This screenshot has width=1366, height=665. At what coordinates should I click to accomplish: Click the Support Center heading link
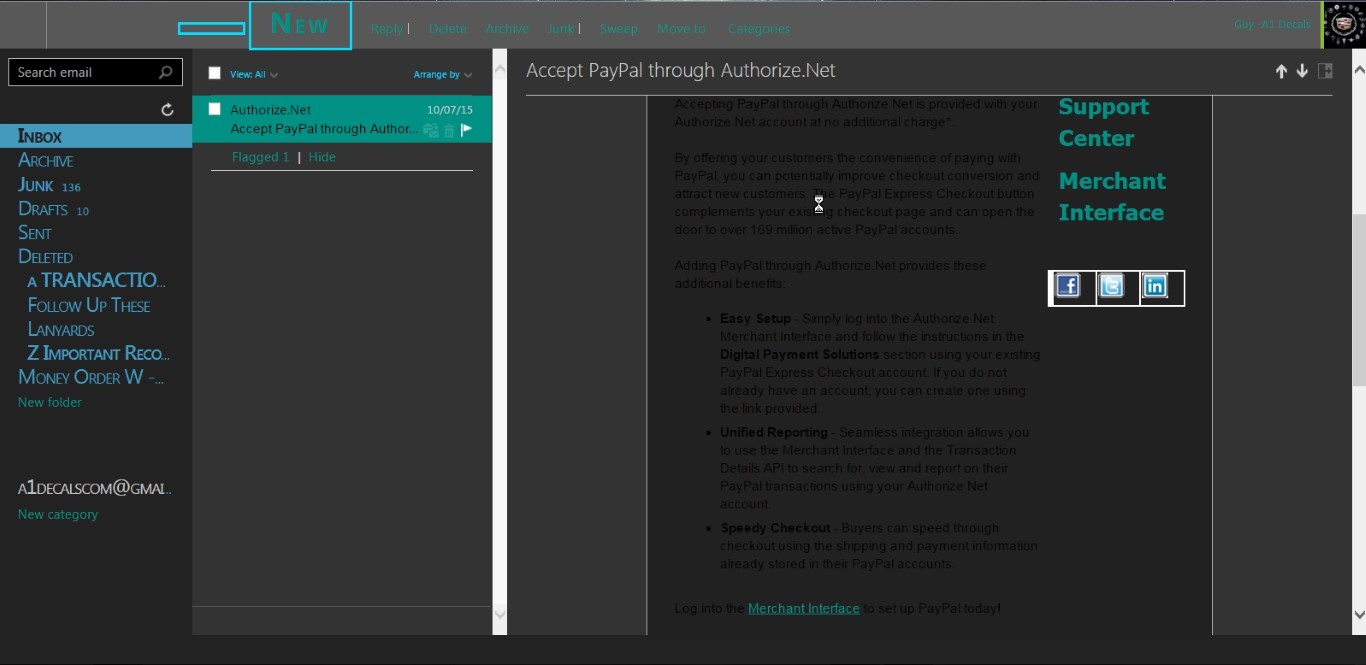pos(1103,122)
